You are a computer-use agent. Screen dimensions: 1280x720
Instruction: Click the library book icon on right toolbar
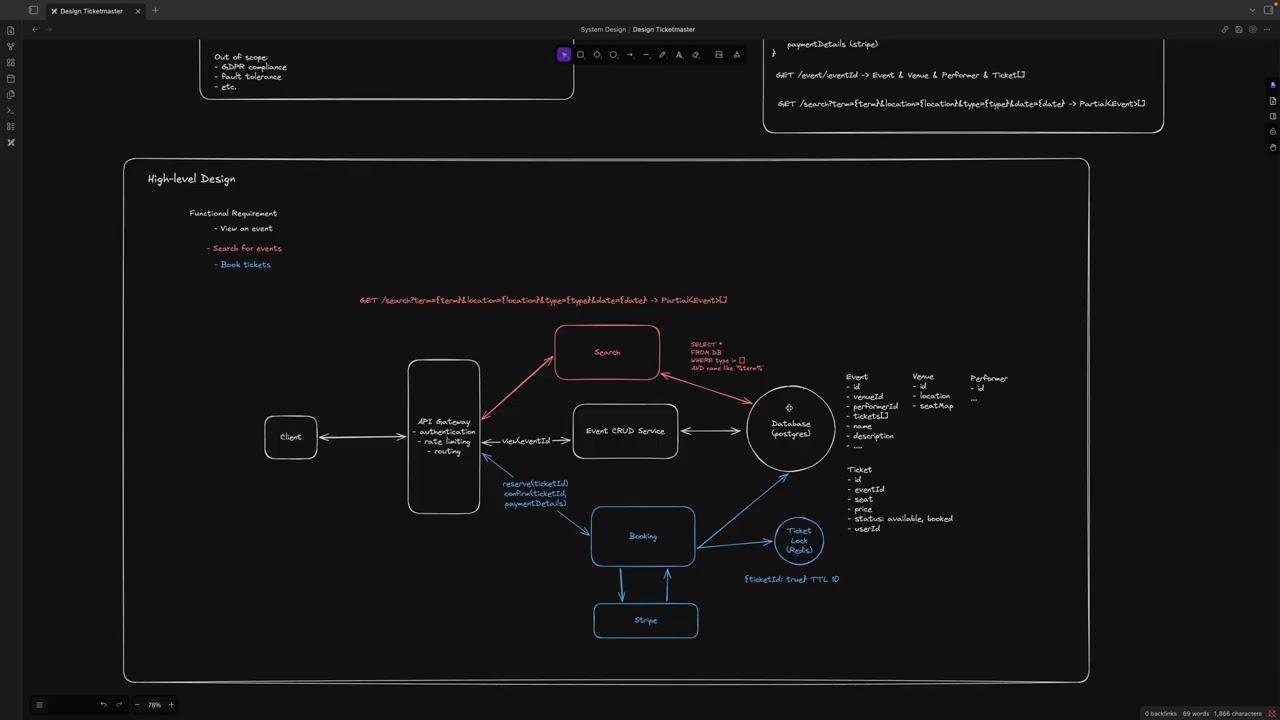(x=1273, y=116)
